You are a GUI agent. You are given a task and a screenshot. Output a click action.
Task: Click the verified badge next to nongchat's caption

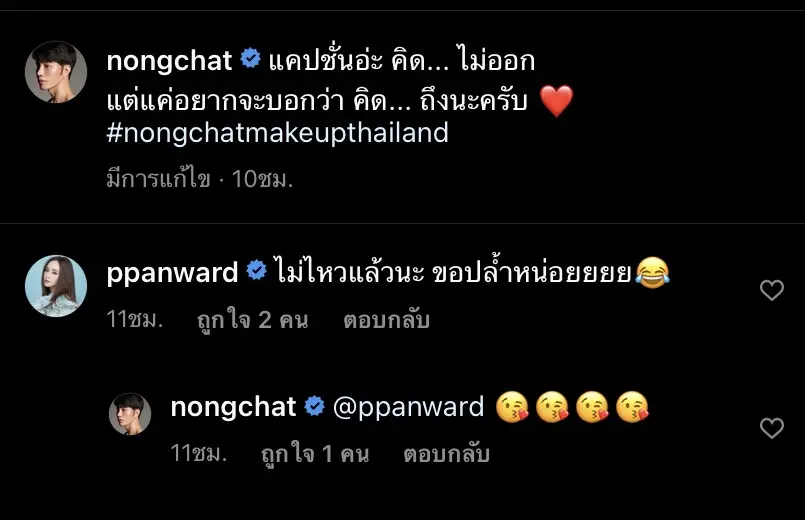pyautogui.click(x=251, y=58)
